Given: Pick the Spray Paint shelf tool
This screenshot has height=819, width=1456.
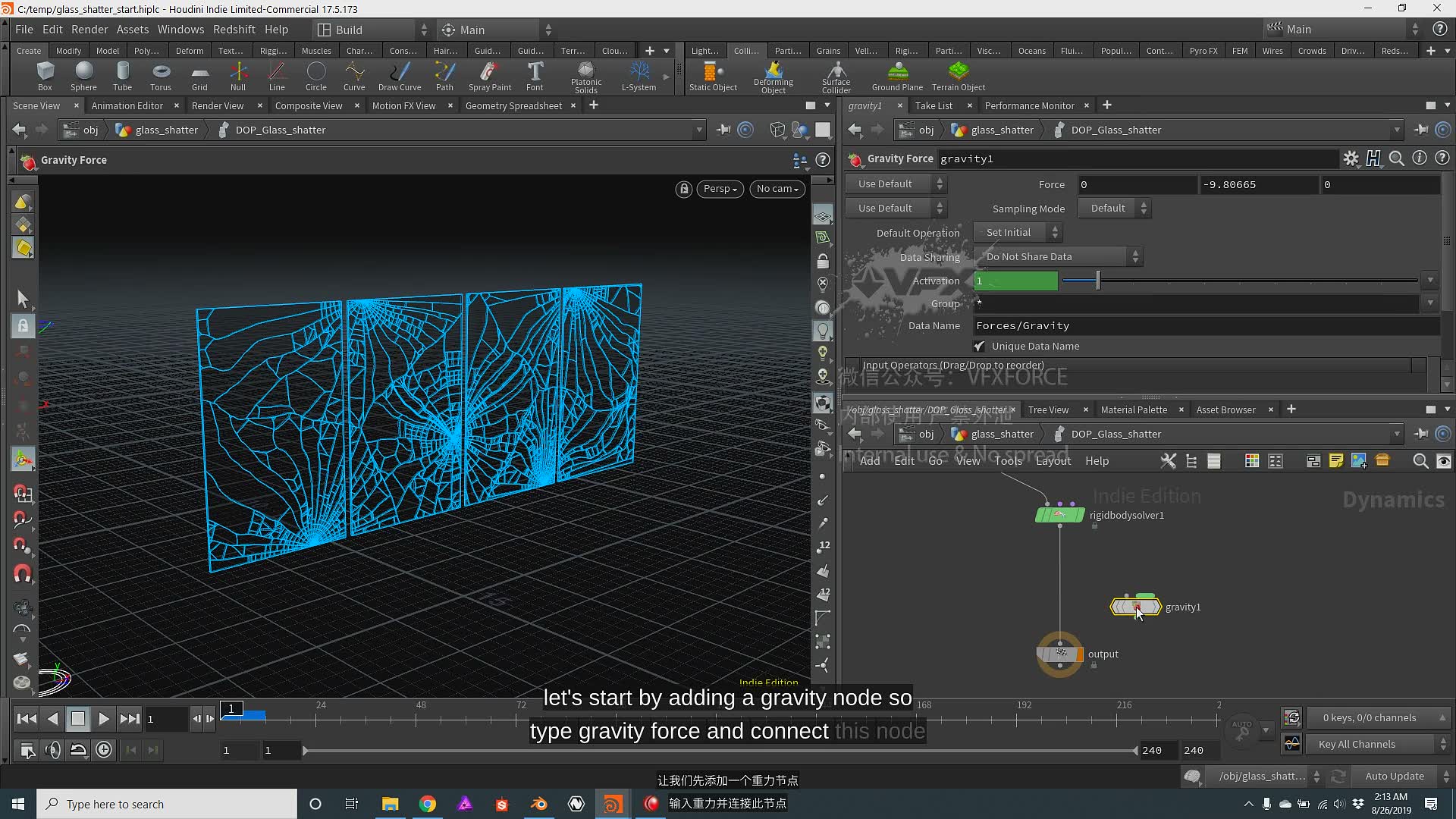Looking at the screenshot, I should pyautogui.click(x=490, y=77).
